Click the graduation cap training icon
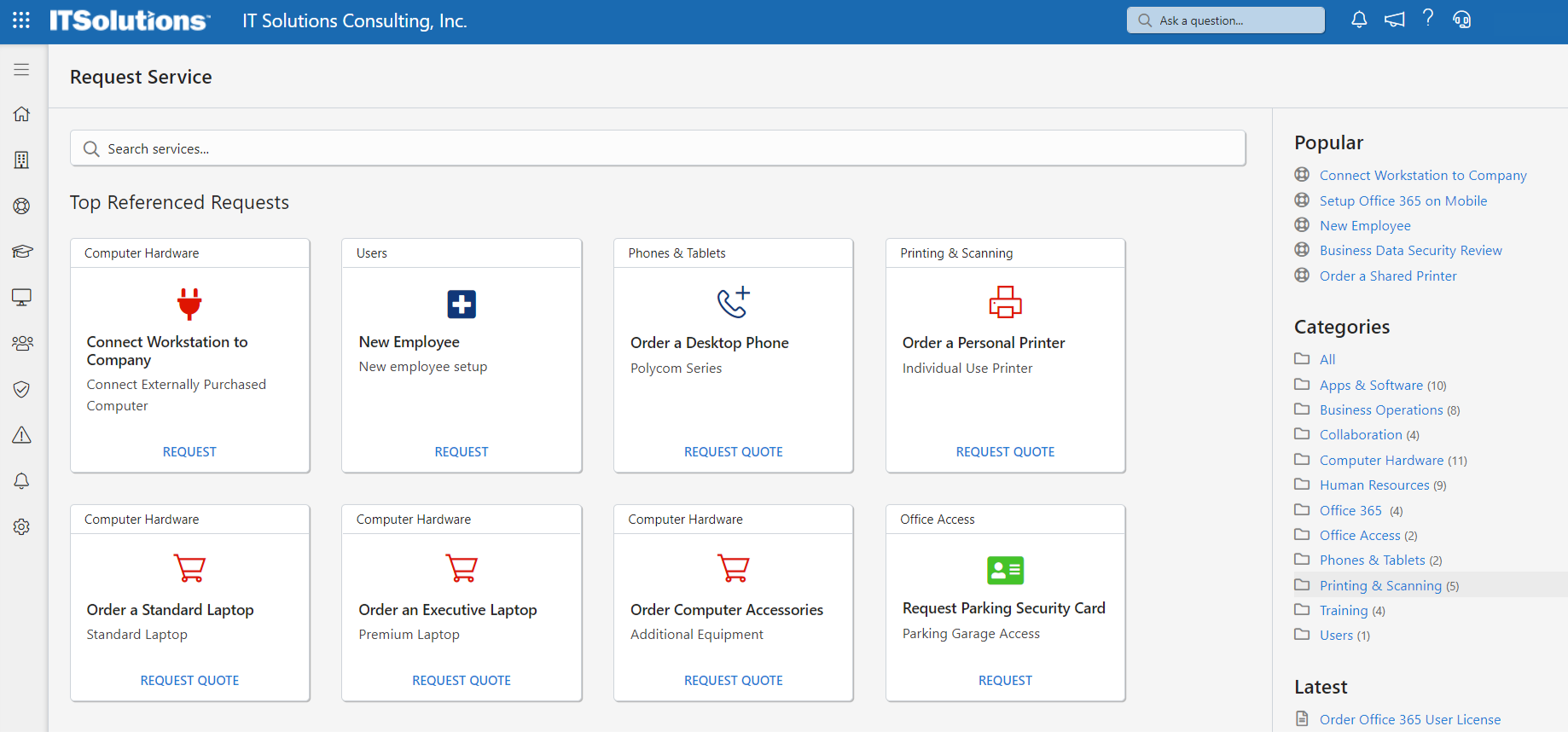The width and height of the screenshot is (1568, 732). click(21, 252)
